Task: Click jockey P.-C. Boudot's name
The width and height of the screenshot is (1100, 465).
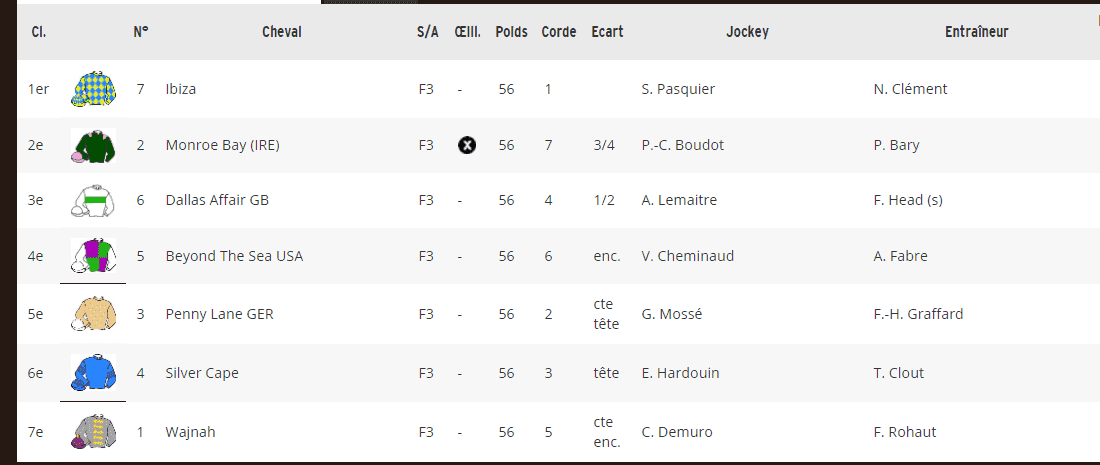Action: [x=682, y=145]
